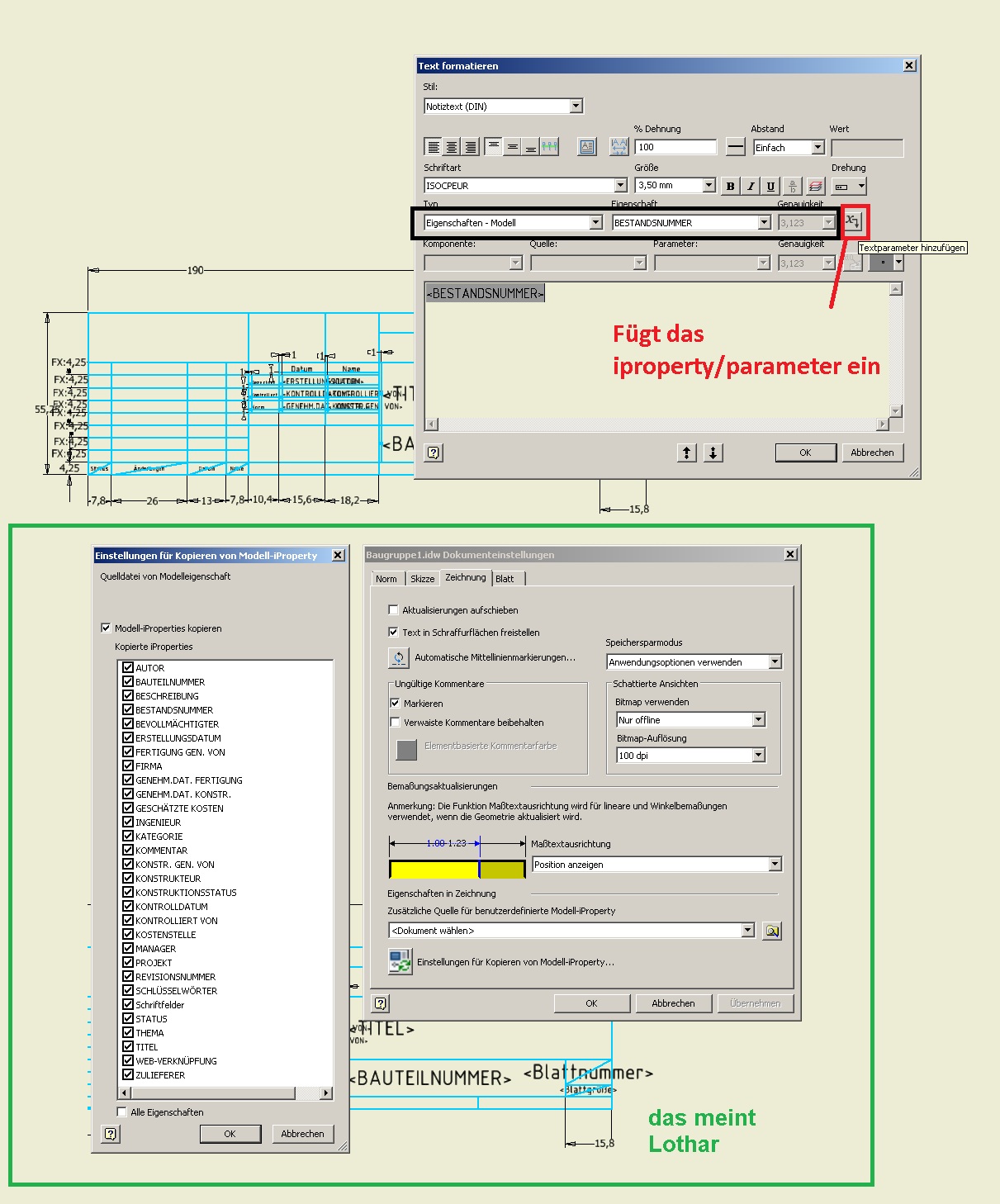The image size is (1000, 1204).
Task: Click Abbrechen in Text formatieren dialog
Action: coord(872,453)
